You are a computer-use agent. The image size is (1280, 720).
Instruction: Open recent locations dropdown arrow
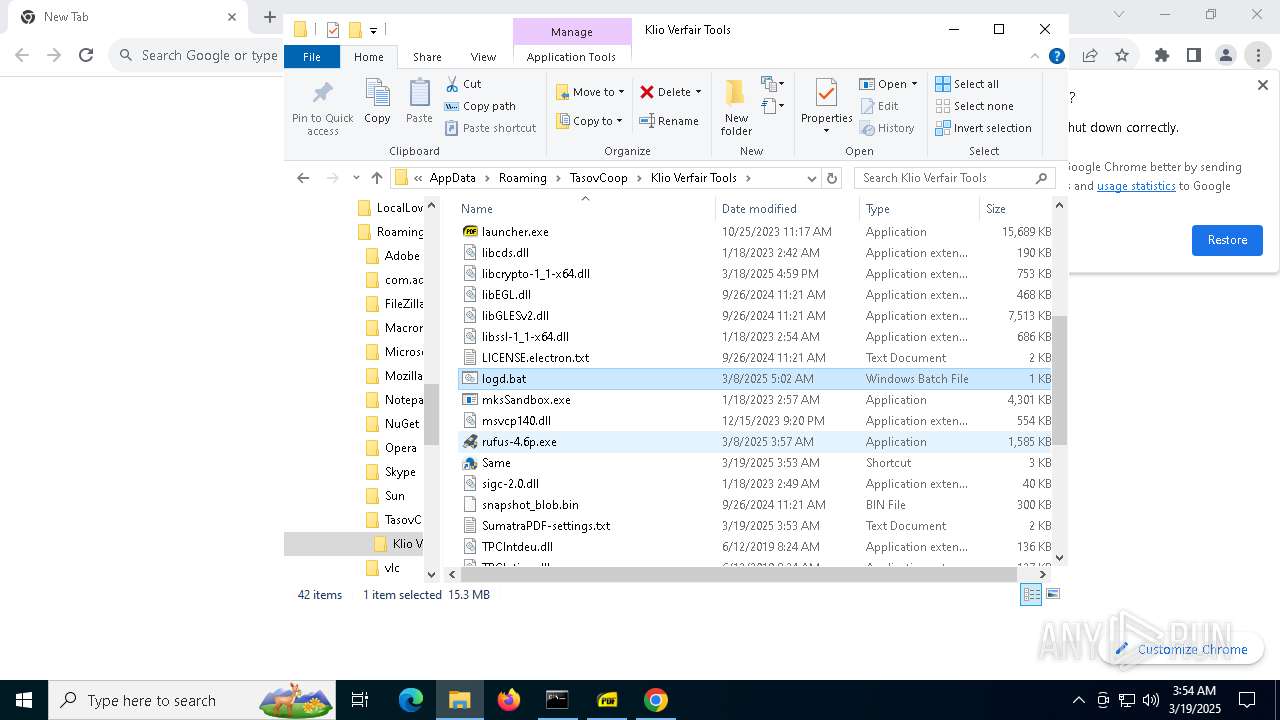[x=356, y=178]
